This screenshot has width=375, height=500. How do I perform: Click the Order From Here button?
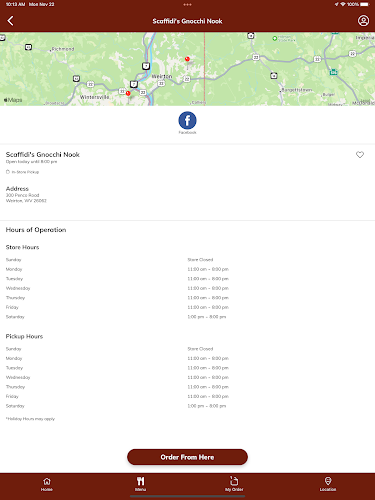tap(187, 457)
